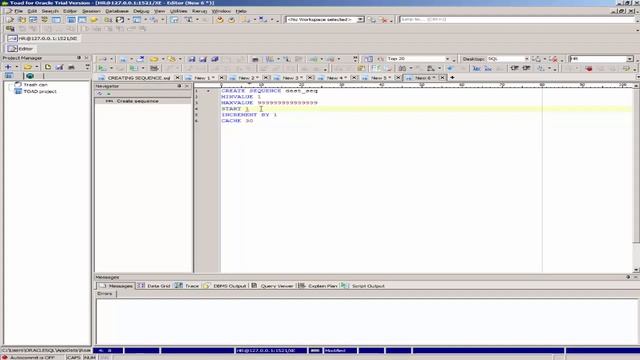The image size is (640, 360).
Task: Open the Script Output tab
Action: click(363, 286)
